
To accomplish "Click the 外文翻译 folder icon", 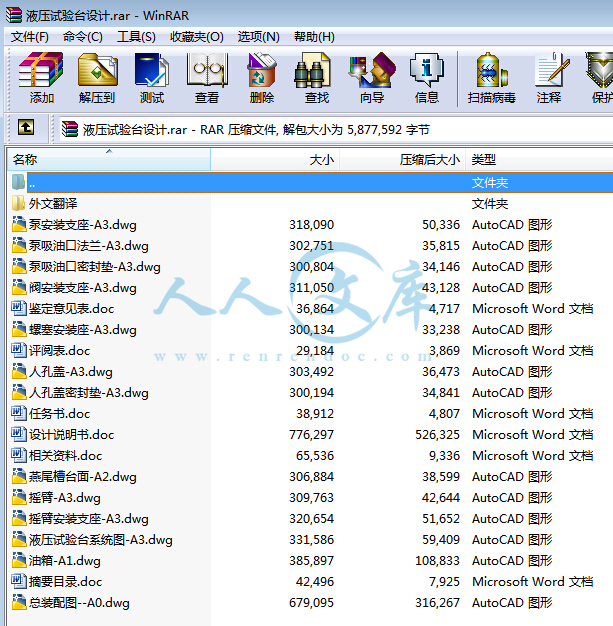I will click(18, 203).
